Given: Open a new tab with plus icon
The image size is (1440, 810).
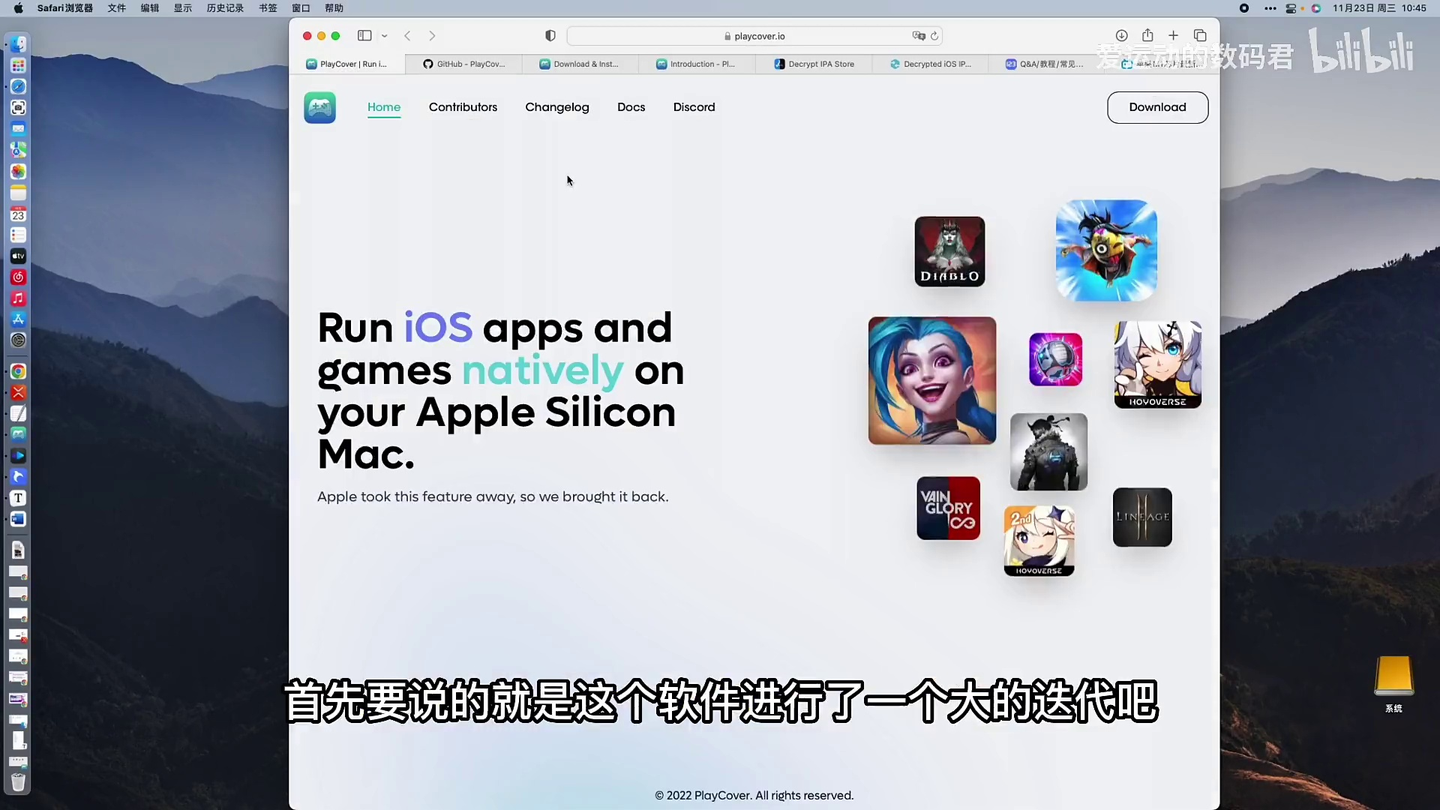Looking at the screenshot, I should (1173, 36).
